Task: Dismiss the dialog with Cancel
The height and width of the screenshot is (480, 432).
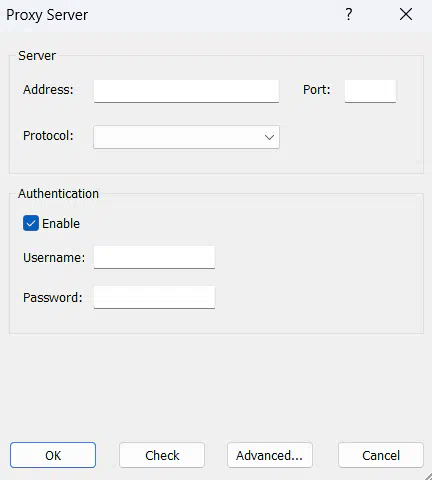Action: [381, 455]
